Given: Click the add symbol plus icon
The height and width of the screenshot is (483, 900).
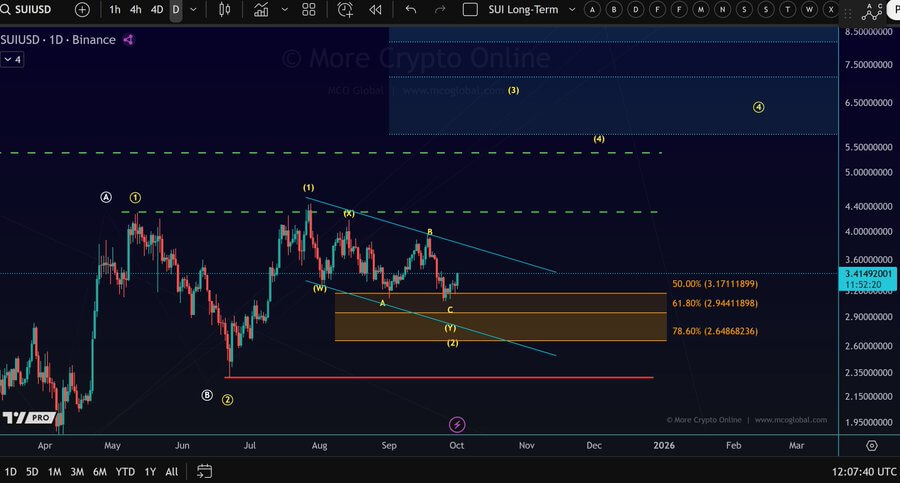Looking at the screenshot, I should coord(82,9).
